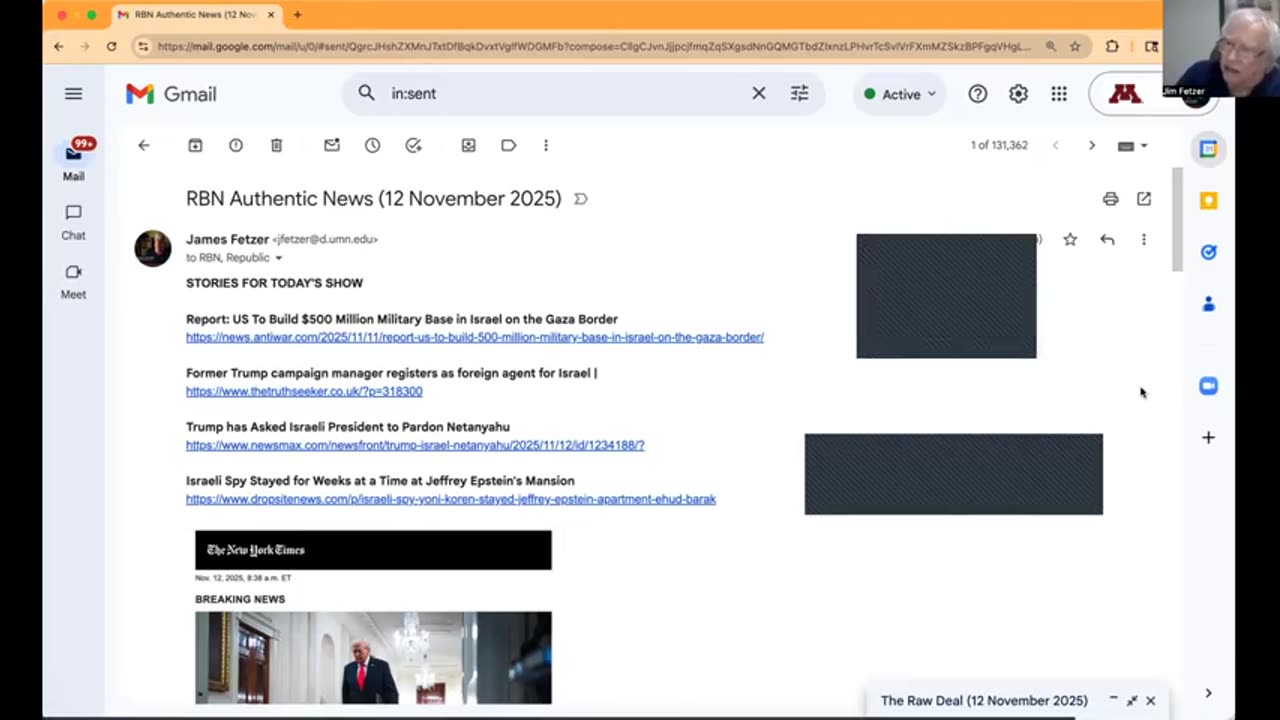Expand The Raw Deal compose to full screen

click(1132, 701)
